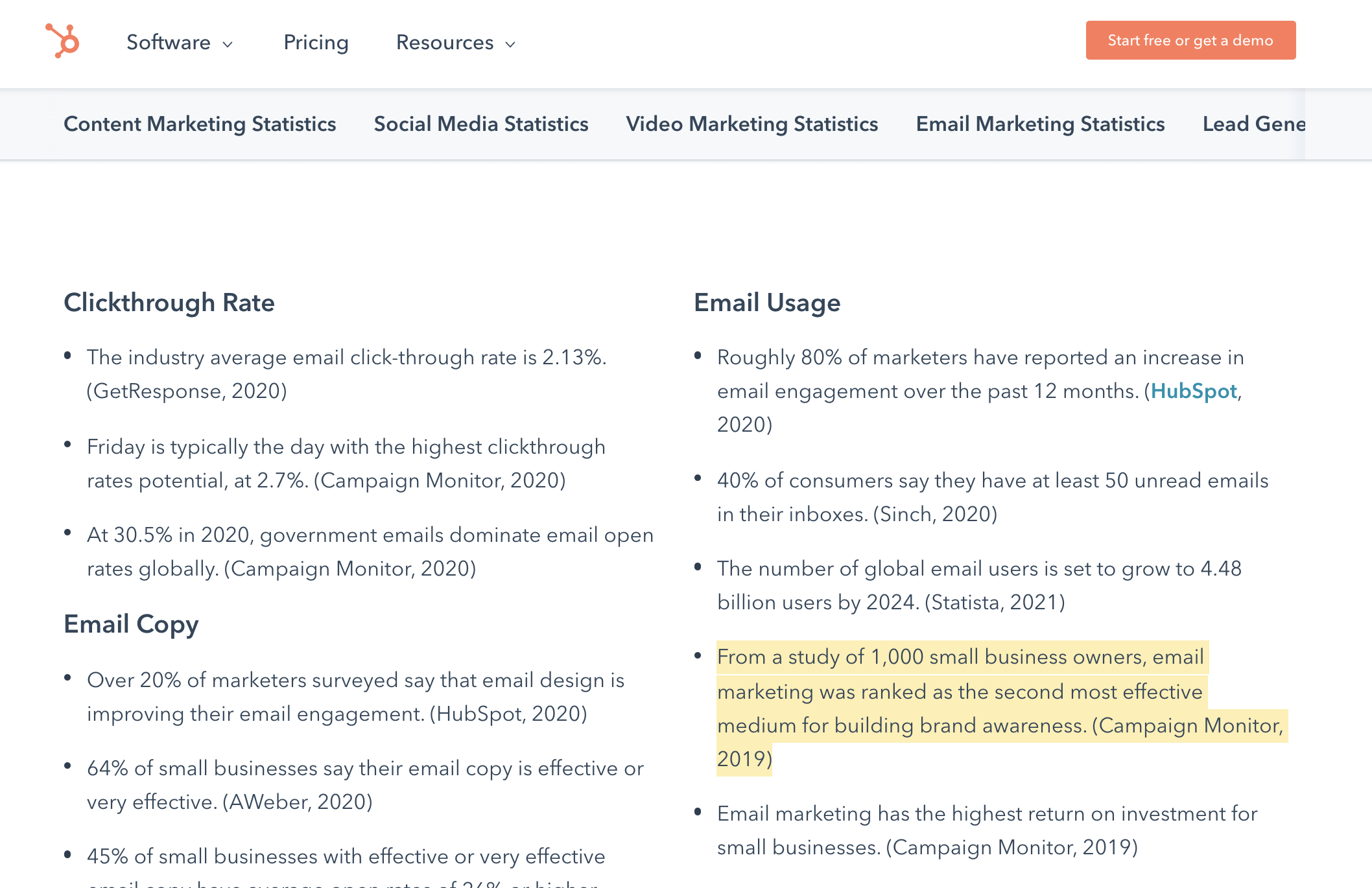This screenshot has width=1372, height=888.
Task: Select the Pricing menu item
Action: [316, 43]
